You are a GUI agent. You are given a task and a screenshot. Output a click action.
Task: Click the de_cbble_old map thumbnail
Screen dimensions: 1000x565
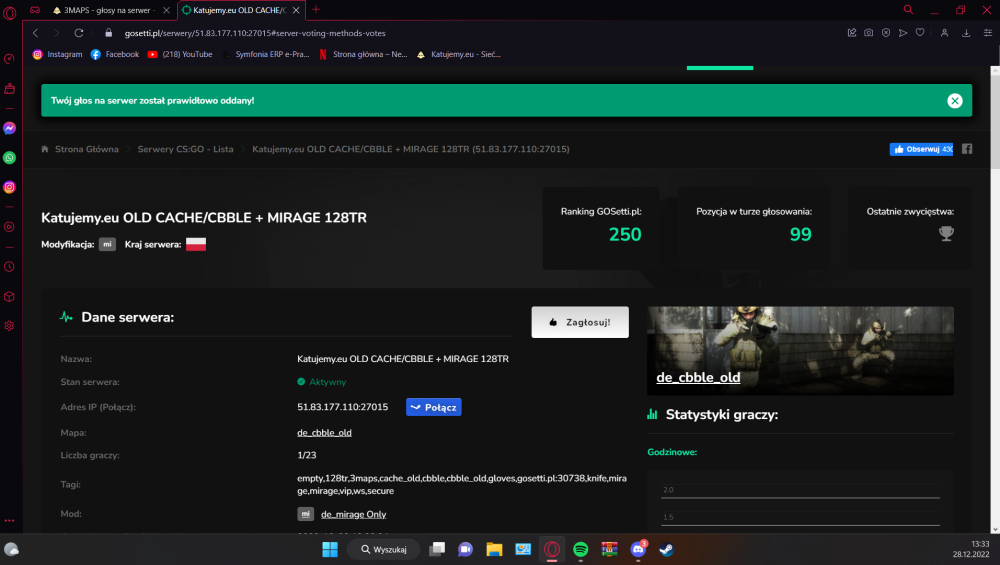[x=800, y=351]
